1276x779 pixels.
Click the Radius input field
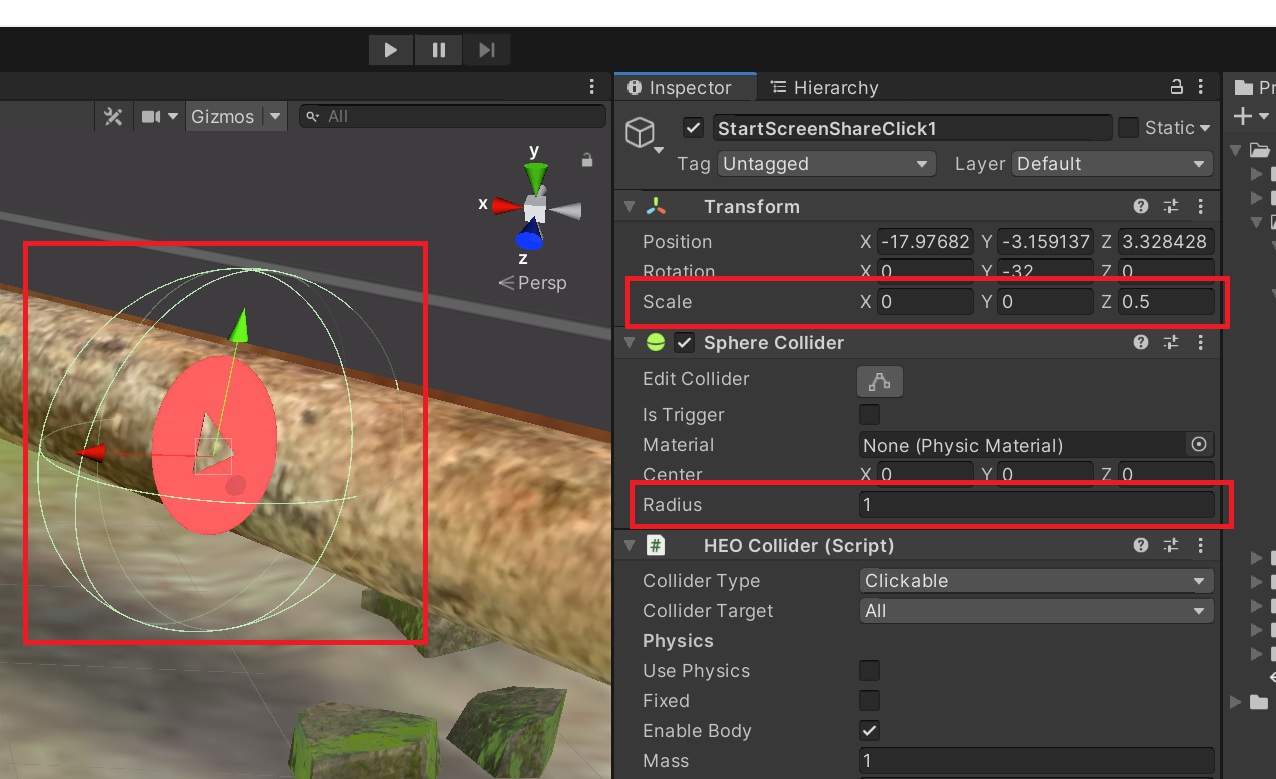click(1035, 505)
